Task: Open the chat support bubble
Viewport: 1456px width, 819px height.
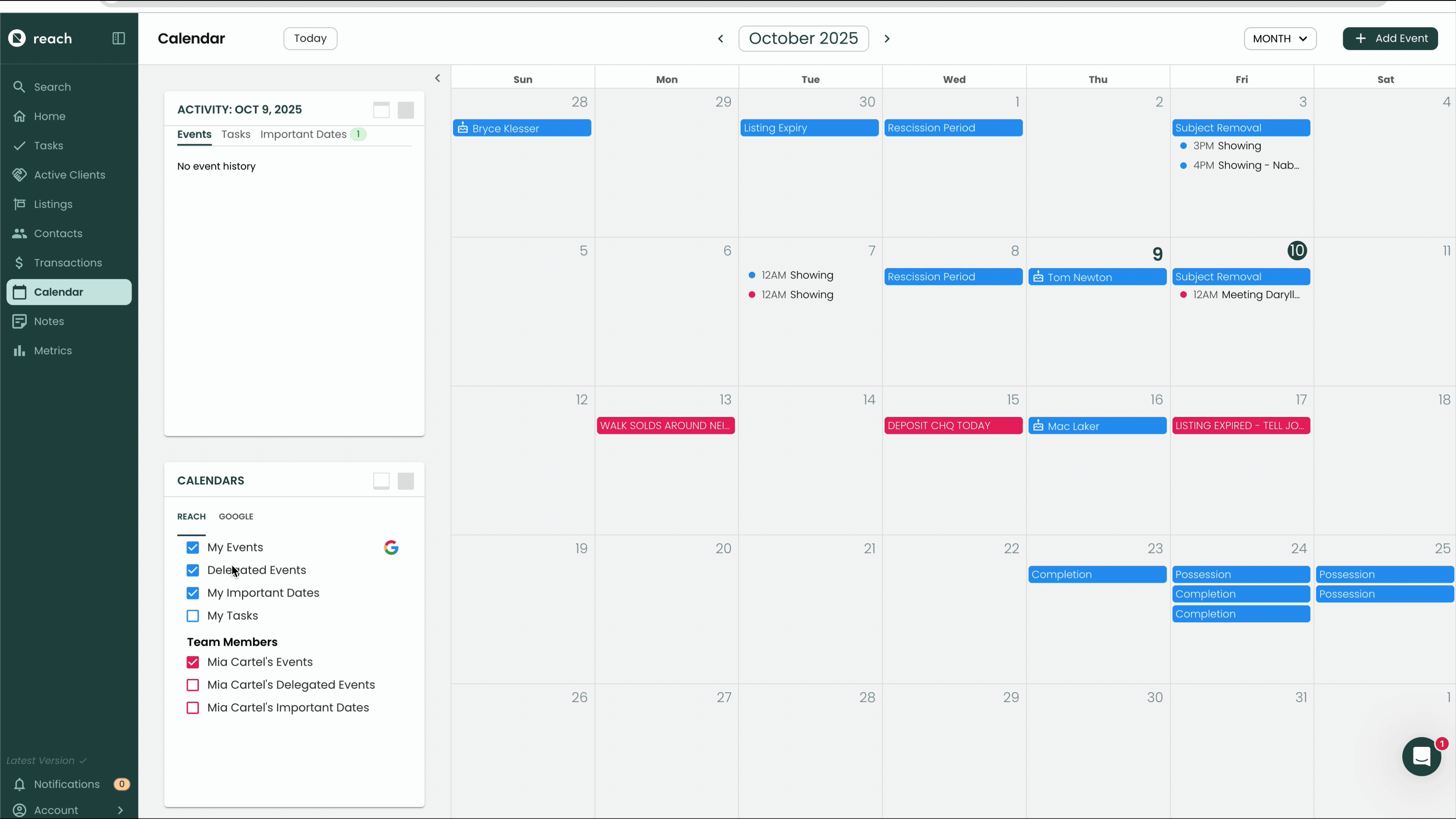Action: point(1421,756)
